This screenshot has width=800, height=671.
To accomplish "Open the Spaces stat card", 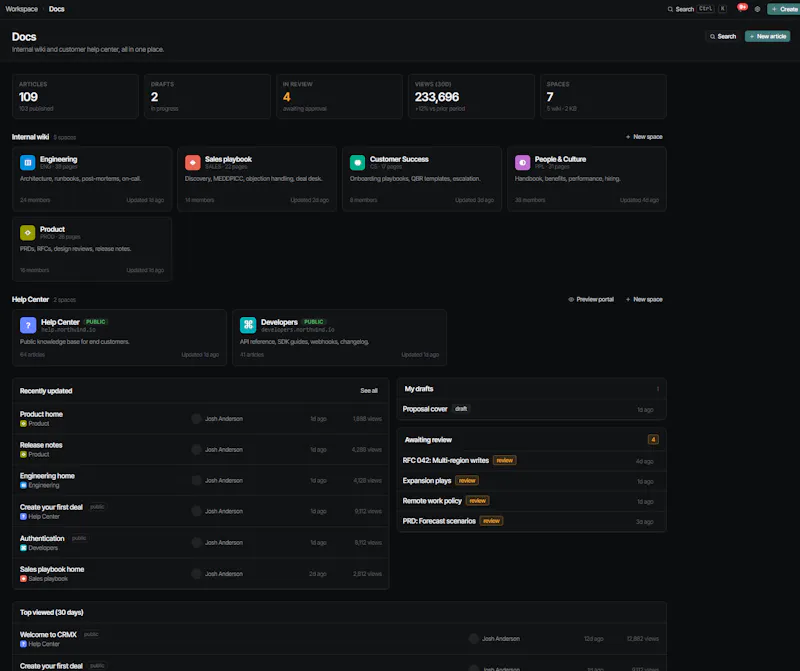I will (603, 96).
